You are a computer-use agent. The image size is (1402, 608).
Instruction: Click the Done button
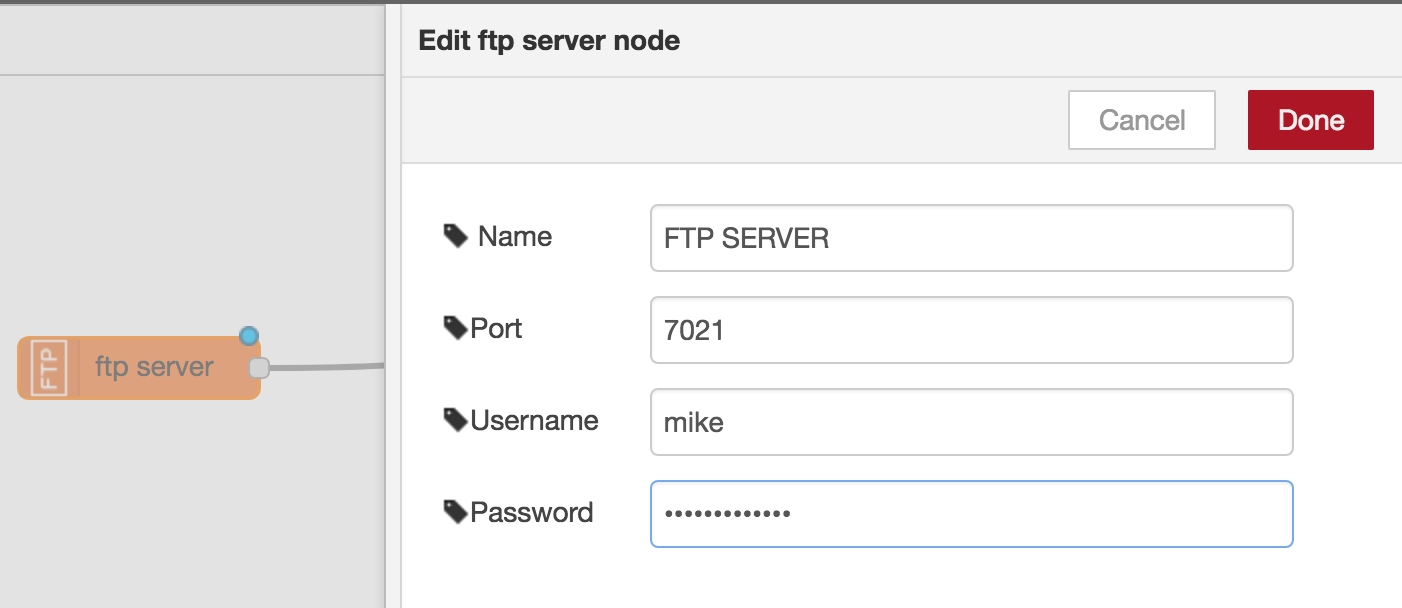[1310, 120]
